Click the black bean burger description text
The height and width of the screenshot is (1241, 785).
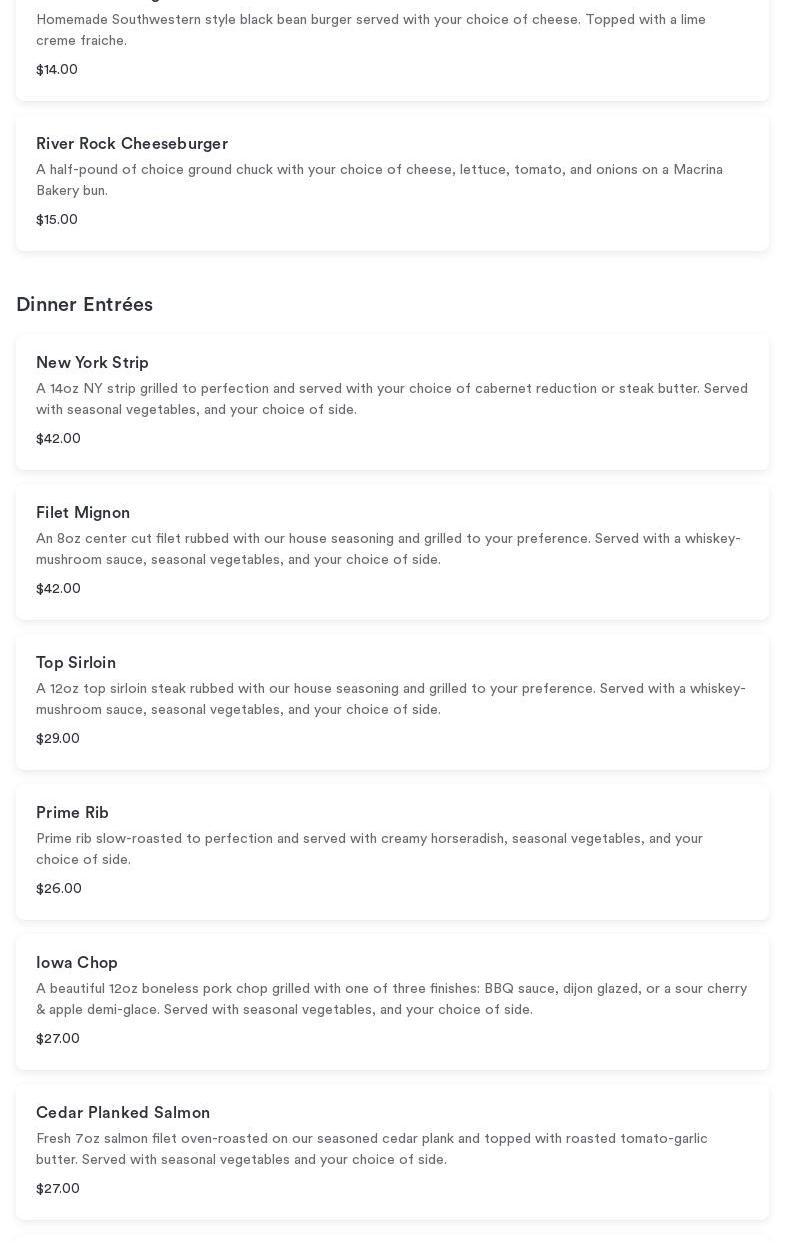(370, 30)
